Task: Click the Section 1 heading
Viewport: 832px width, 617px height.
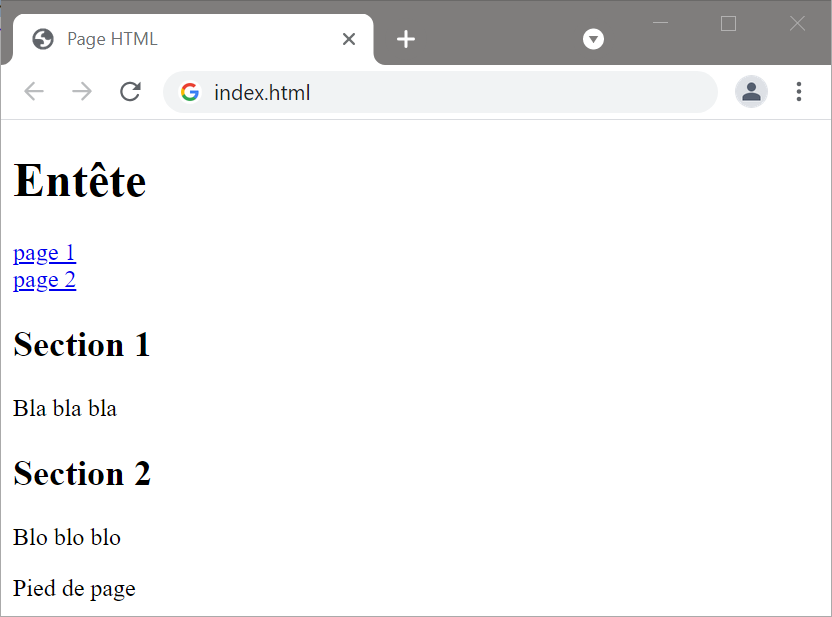Action: pyautogui.click(x=82, y=345)
